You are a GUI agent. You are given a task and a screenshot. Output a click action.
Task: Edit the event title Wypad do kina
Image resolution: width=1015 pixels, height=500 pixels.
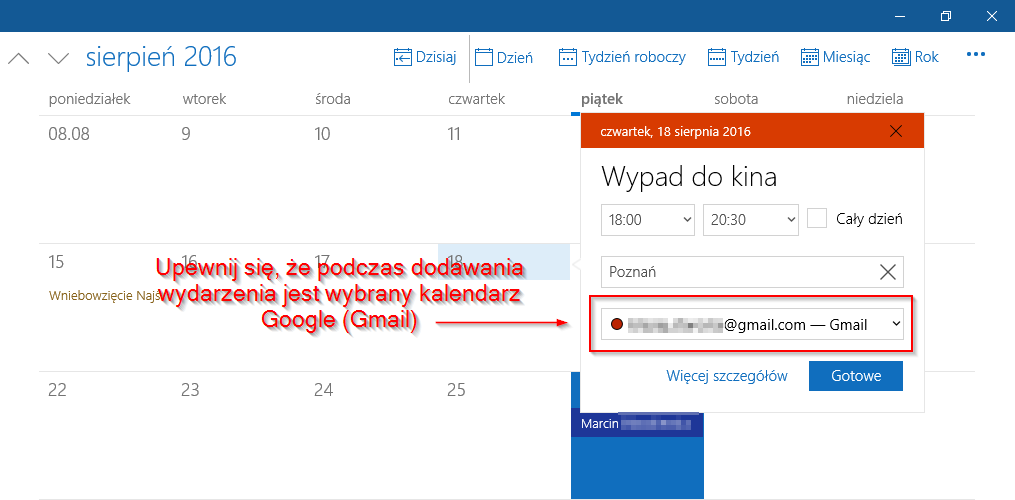click(689, 177)
